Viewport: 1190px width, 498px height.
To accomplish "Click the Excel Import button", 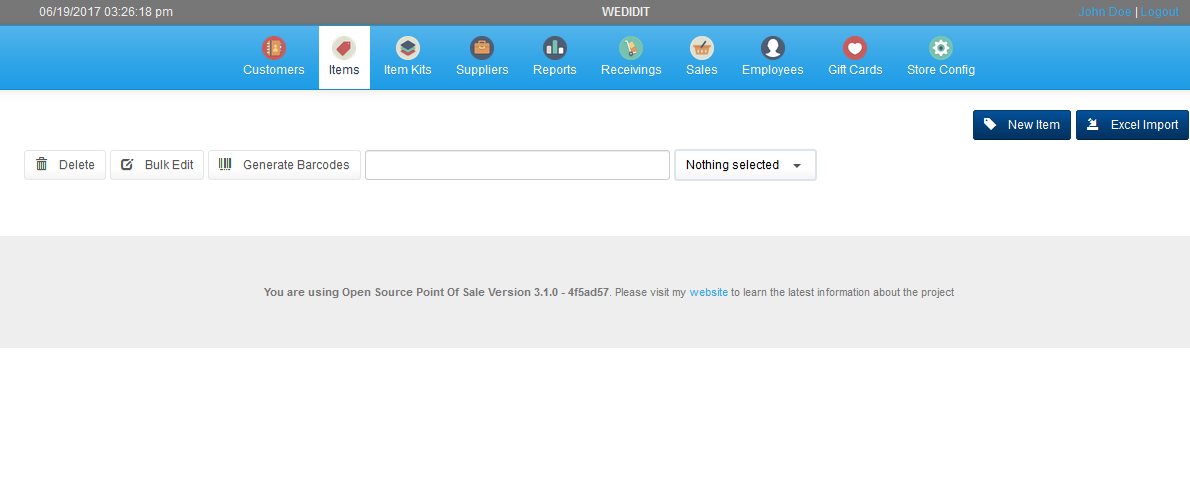I will [x=1132, y=125].
